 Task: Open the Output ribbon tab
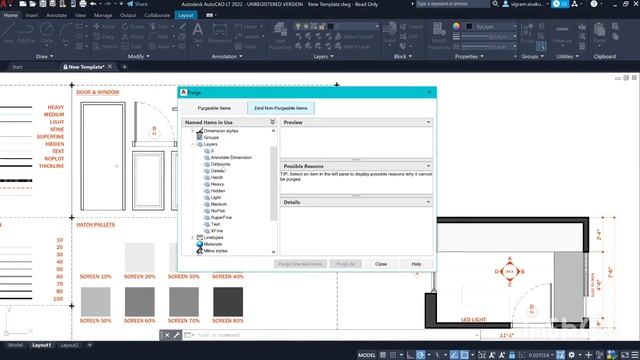[x=128, y=15]
